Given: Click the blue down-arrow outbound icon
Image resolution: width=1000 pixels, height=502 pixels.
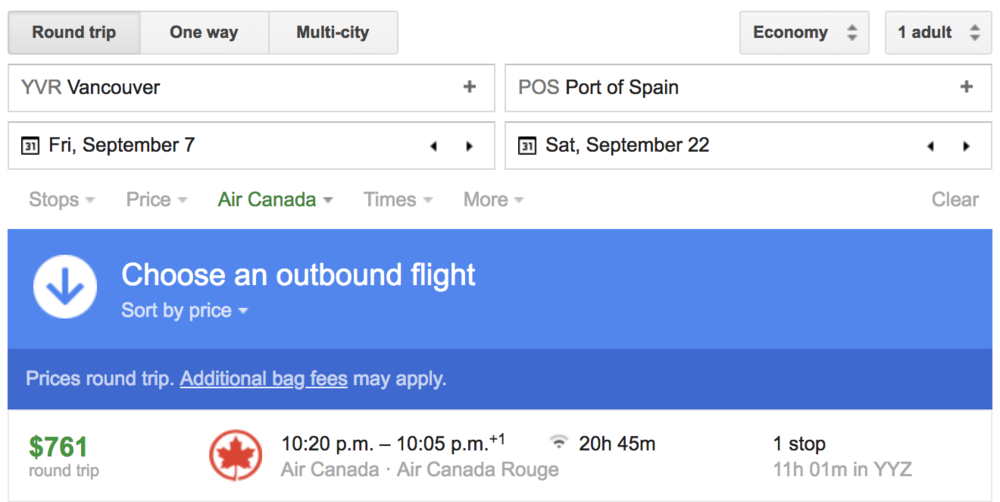Looking at the screenshot, I should (65, 288).
